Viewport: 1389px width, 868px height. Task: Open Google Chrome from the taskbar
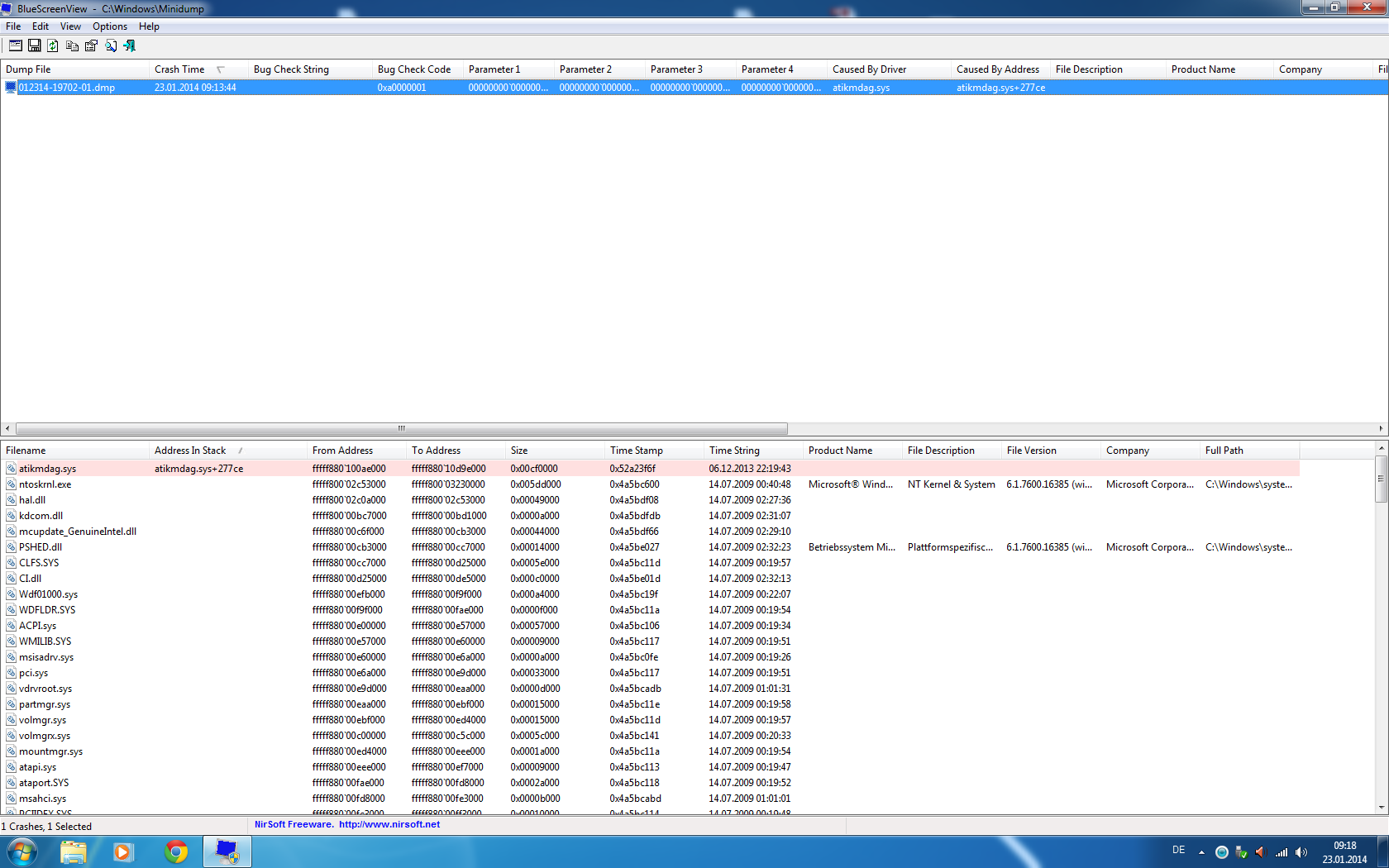176,851
